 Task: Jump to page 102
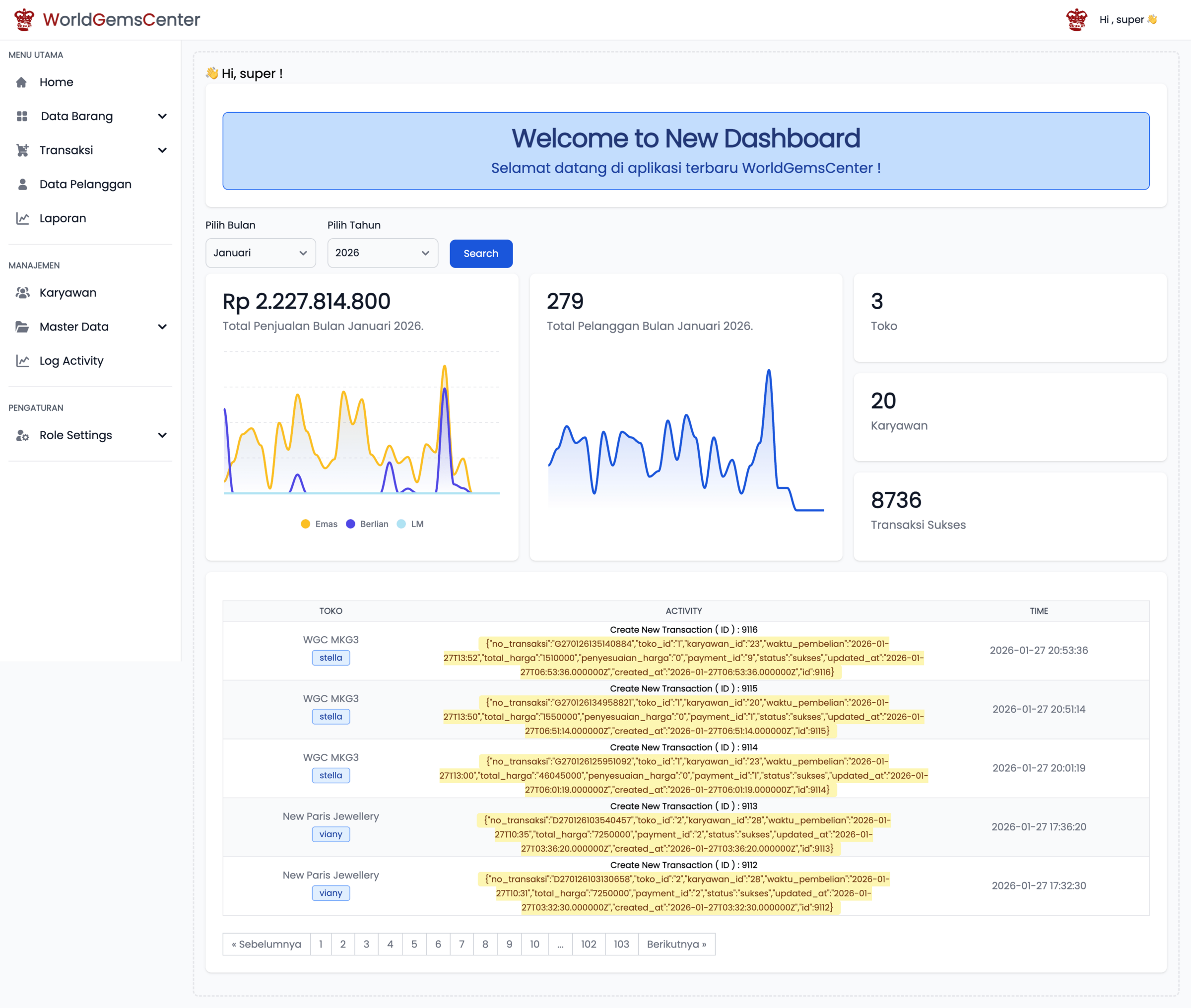pos(589,944)
